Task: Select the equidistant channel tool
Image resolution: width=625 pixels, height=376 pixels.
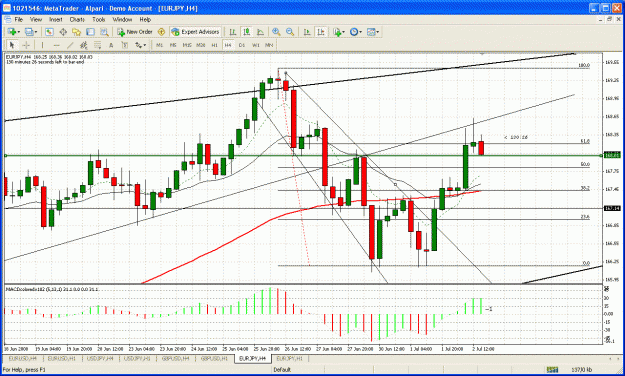Action: pos(83,45)
